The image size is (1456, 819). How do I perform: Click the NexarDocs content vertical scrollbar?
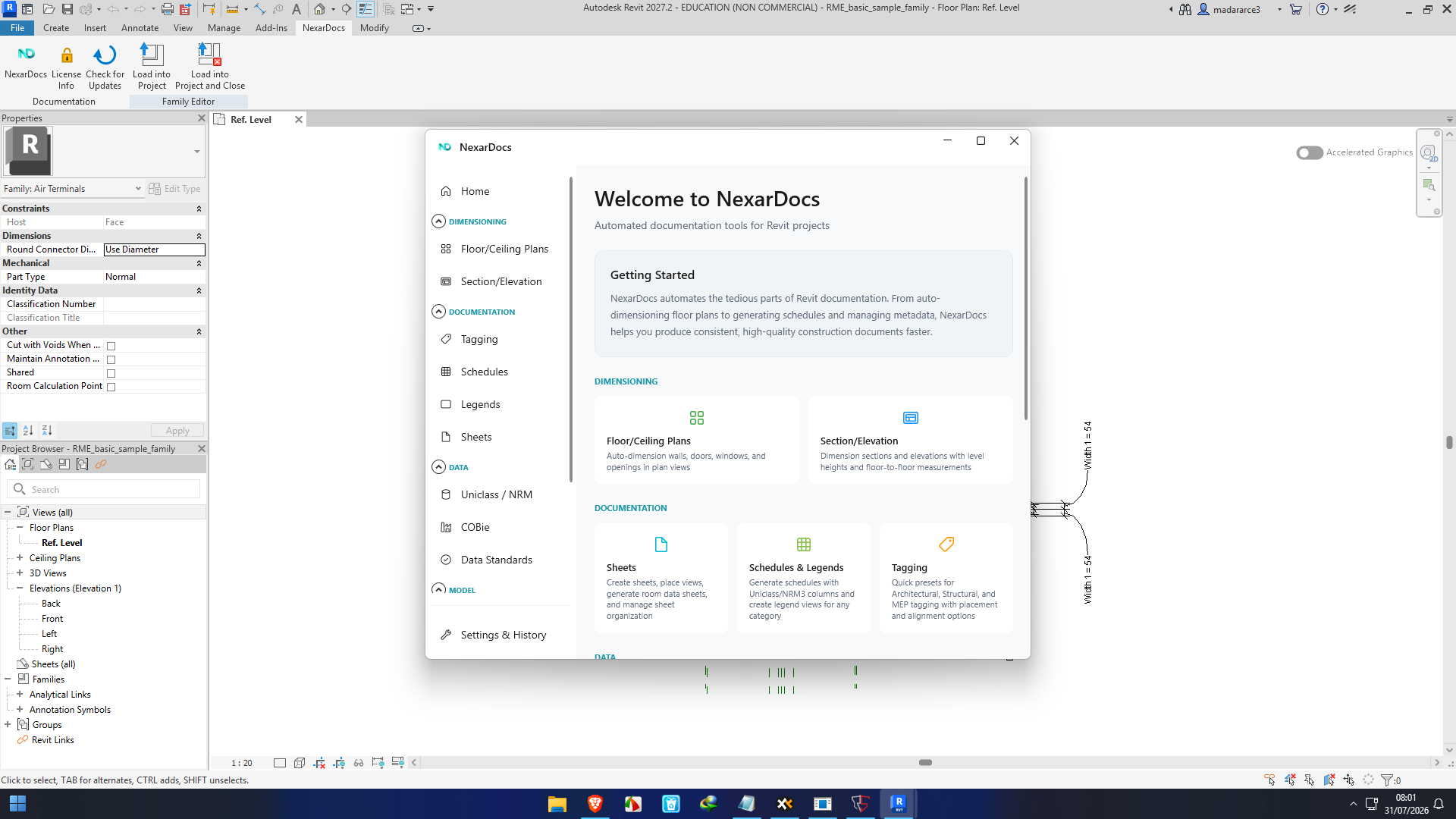pyautogui.click(x=1026, y=298)
